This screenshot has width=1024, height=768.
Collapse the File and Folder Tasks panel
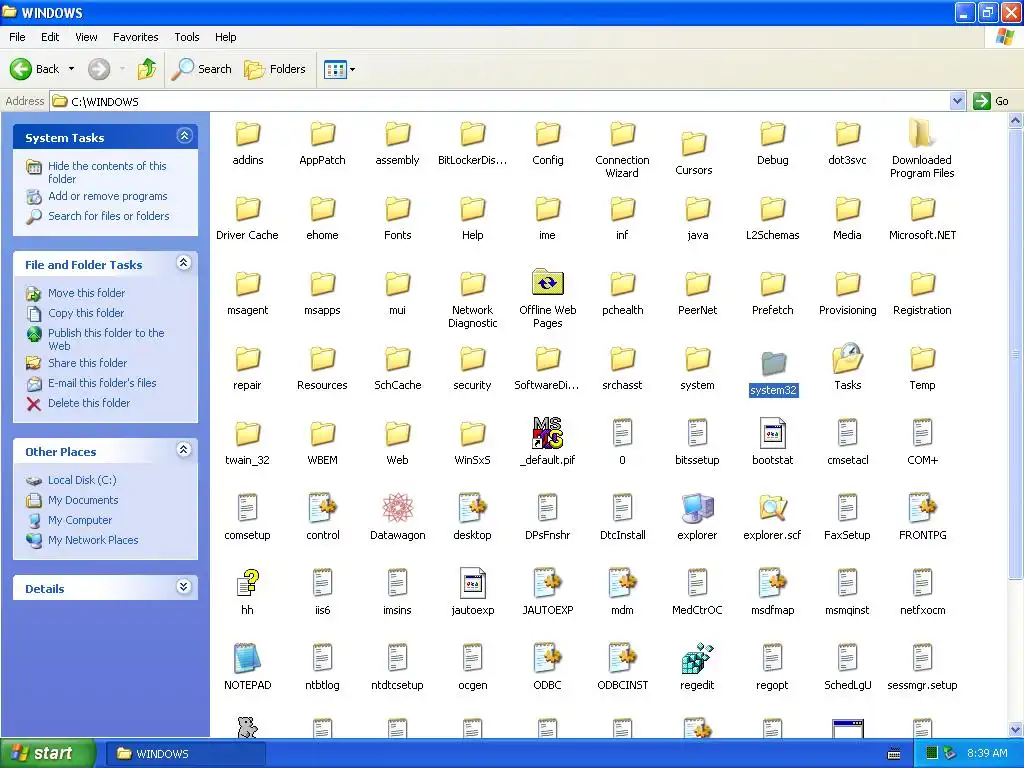click(184, 263)
